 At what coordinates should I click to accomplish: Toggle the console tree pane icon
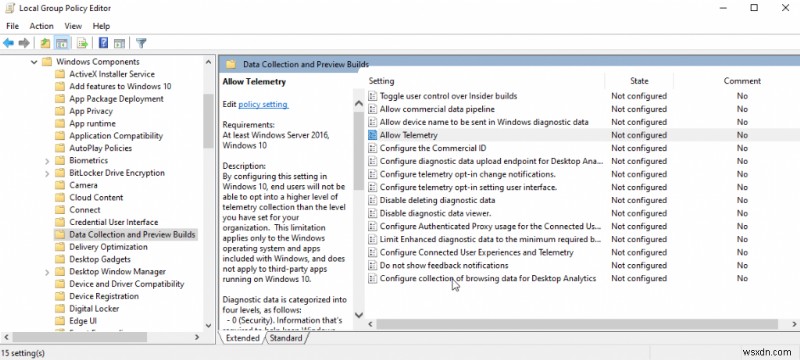click(x=62, y=43)
